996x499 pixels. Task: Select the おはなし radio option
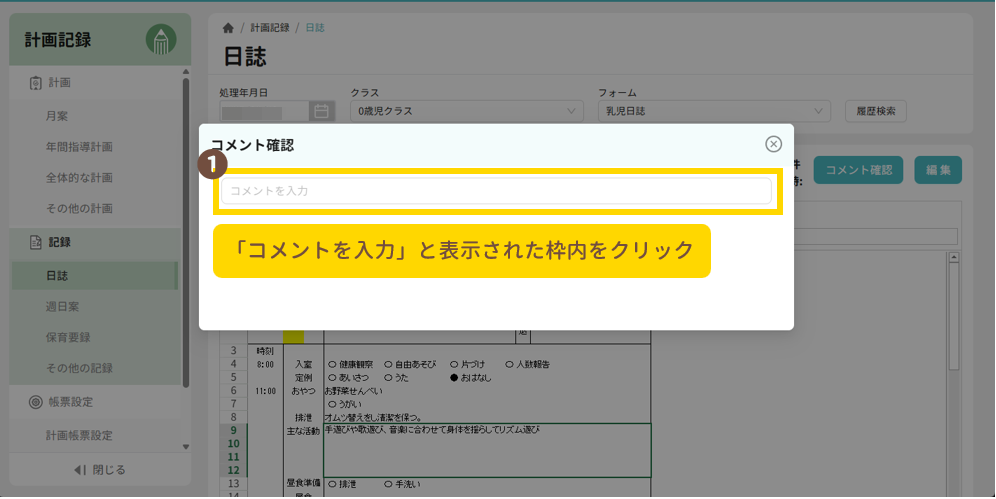[454, 378]
